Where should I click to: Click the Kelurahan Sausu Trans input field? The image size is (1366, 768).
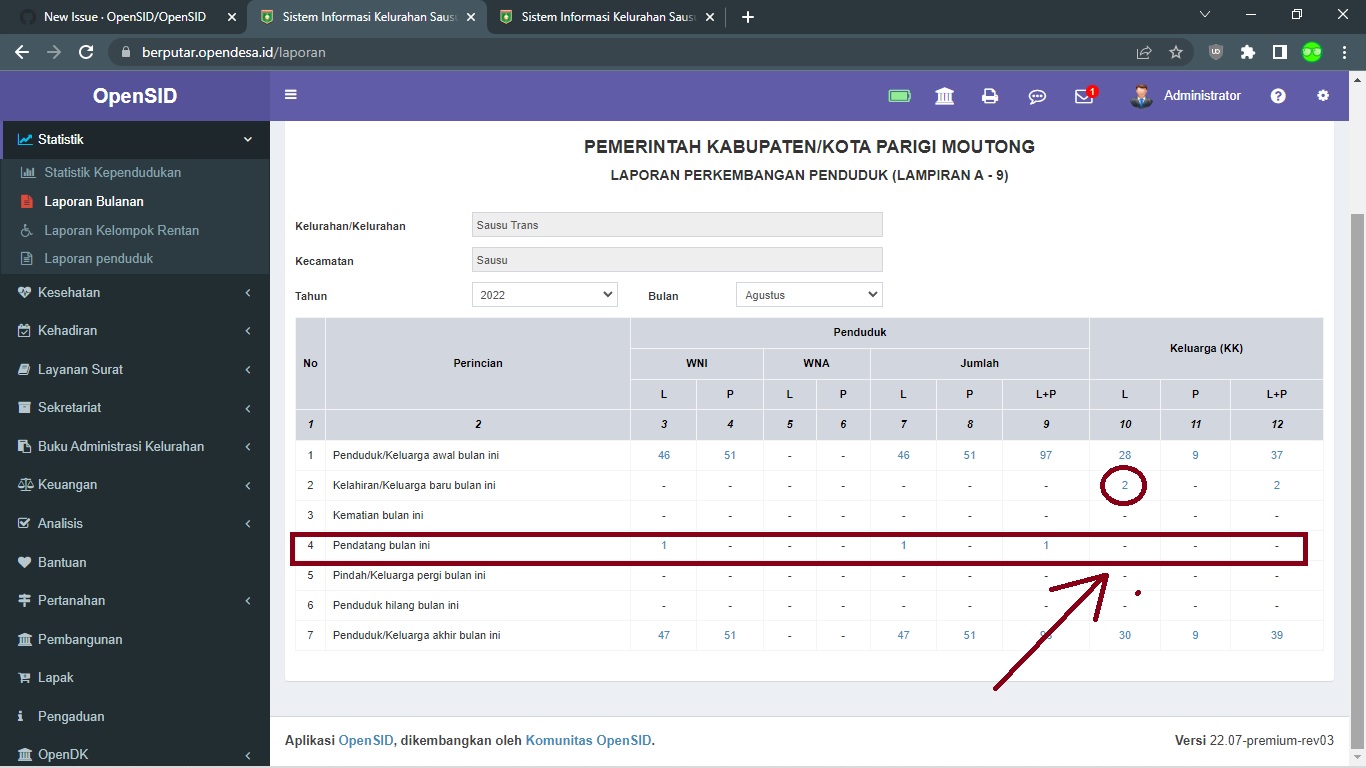coord(676,224)
